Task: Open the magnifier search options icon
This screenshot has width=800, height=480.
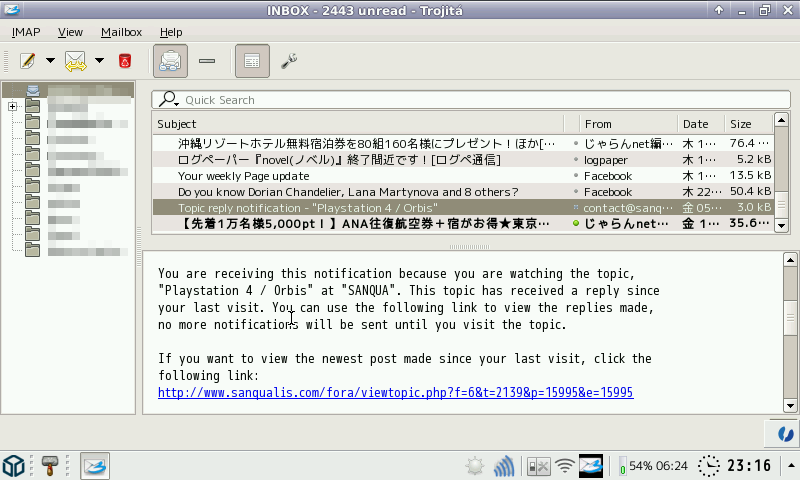Action: point(168,100)
